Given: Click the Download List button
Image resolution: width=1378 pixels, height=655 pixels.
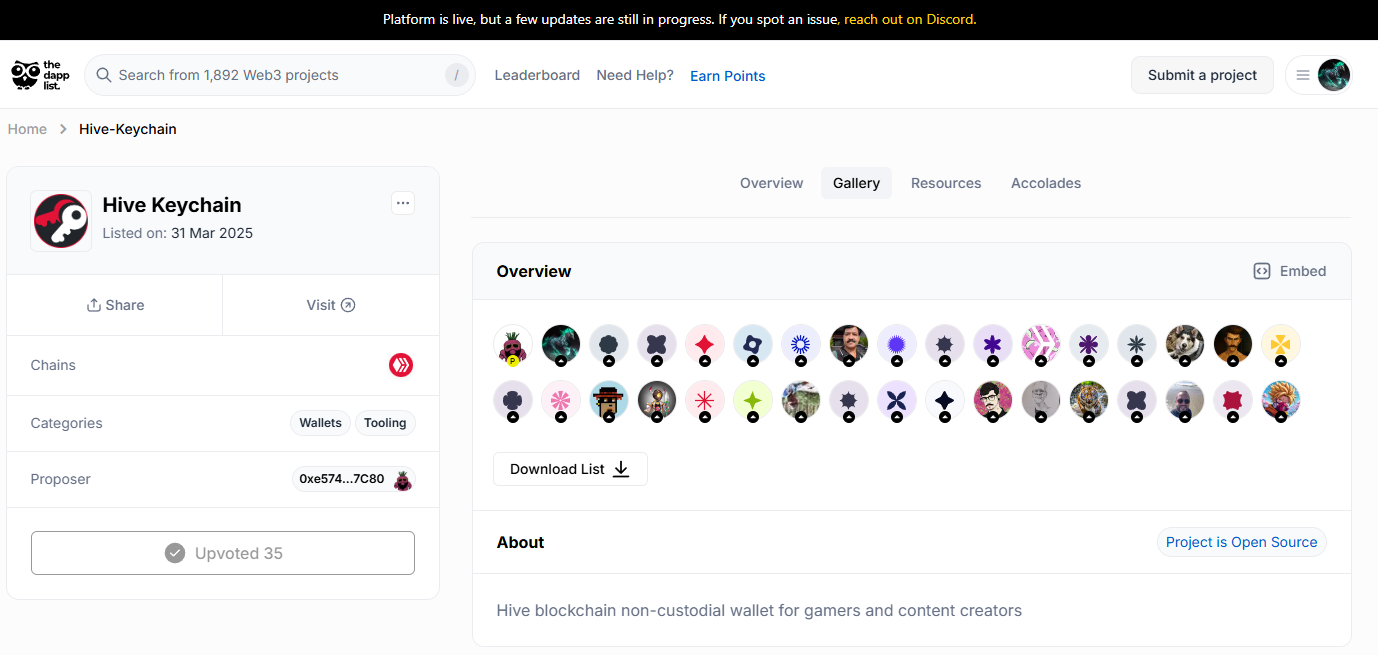Looking at the screenshot, I should tap(570, 469).
